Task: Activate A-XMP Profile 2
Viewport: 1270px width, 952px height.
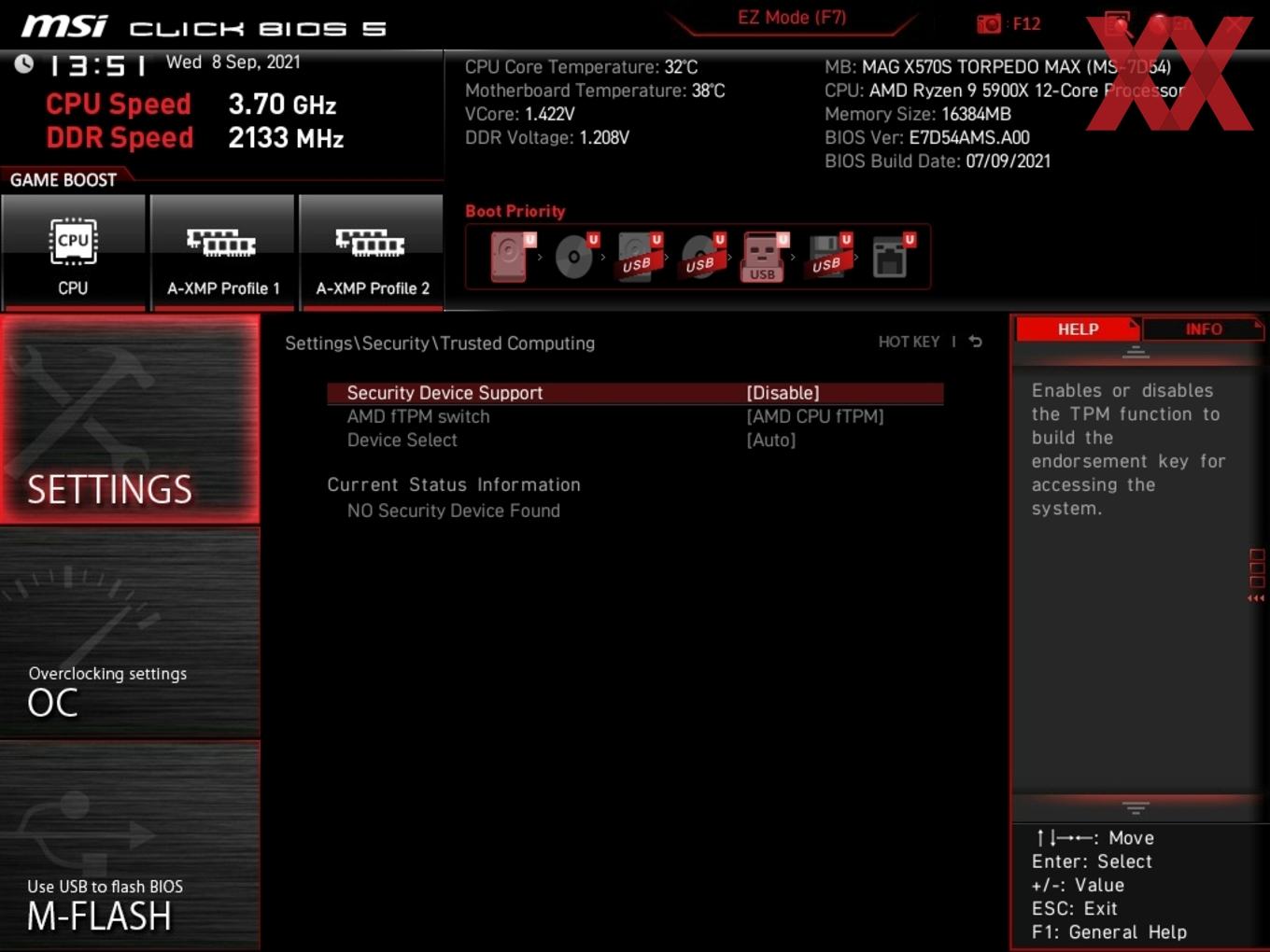Action: tap(372, 251)
